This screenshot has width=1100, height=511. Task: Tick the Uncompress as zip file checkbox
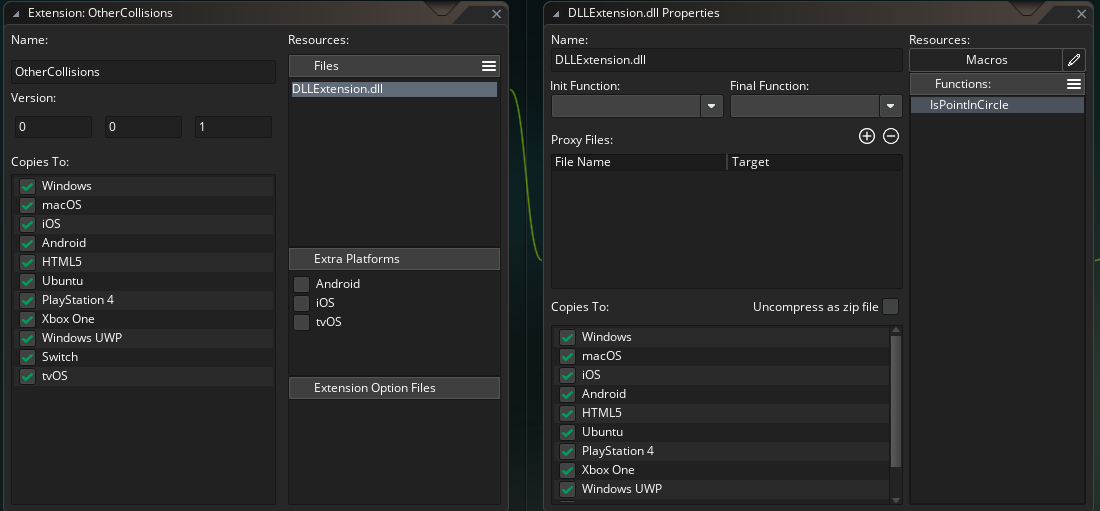(x=890, y=307)
